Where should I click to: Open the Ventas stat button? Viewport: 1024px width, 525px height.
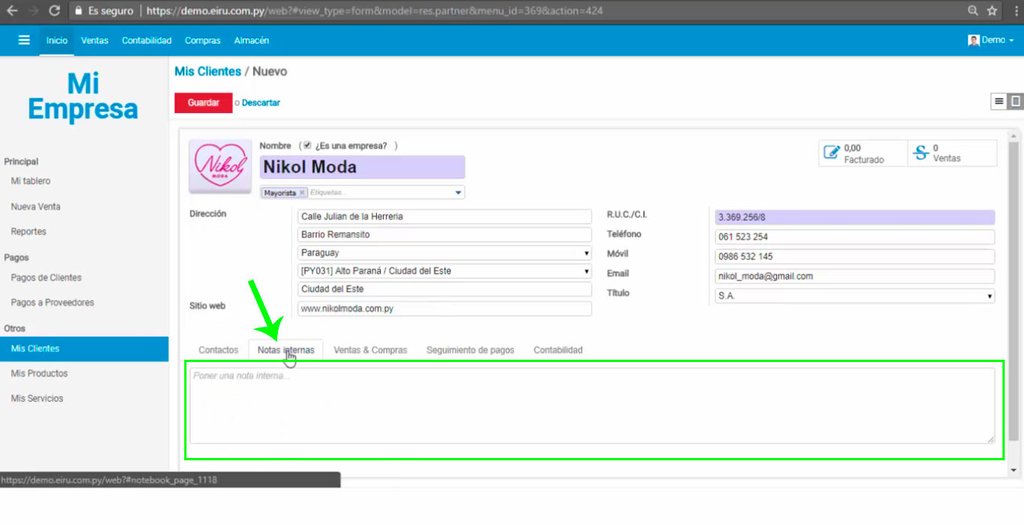coord(952,153)
